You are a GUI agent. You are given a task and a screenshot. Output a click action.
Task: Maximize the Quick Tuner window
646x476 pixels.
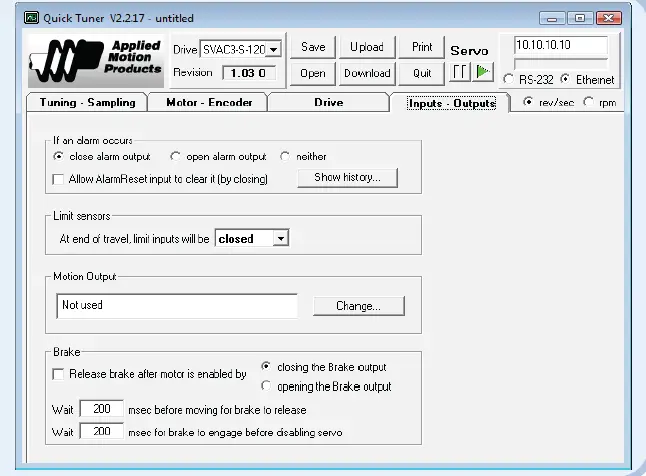point(580,18)
